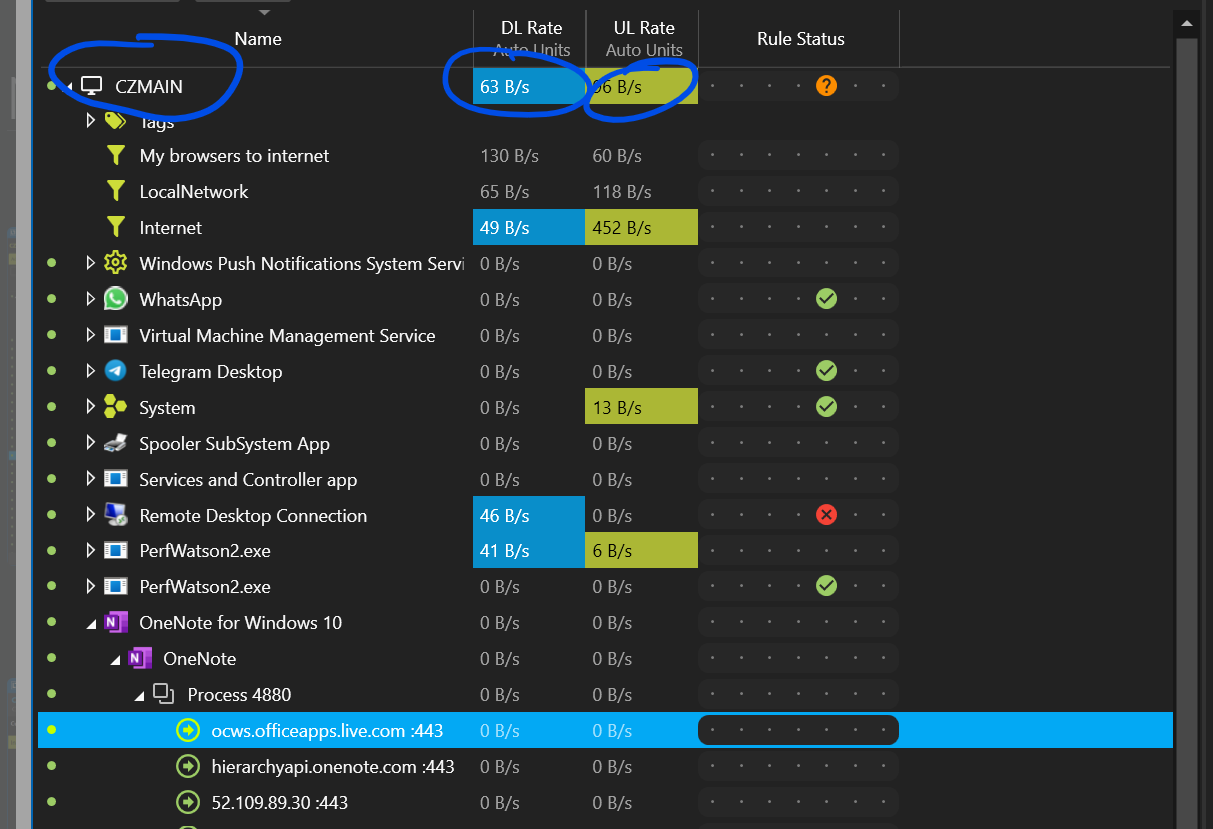Select the CZMAIN computer monitor icon
The height and width of the screenshot is (829, 1213).
coord(92,86)
